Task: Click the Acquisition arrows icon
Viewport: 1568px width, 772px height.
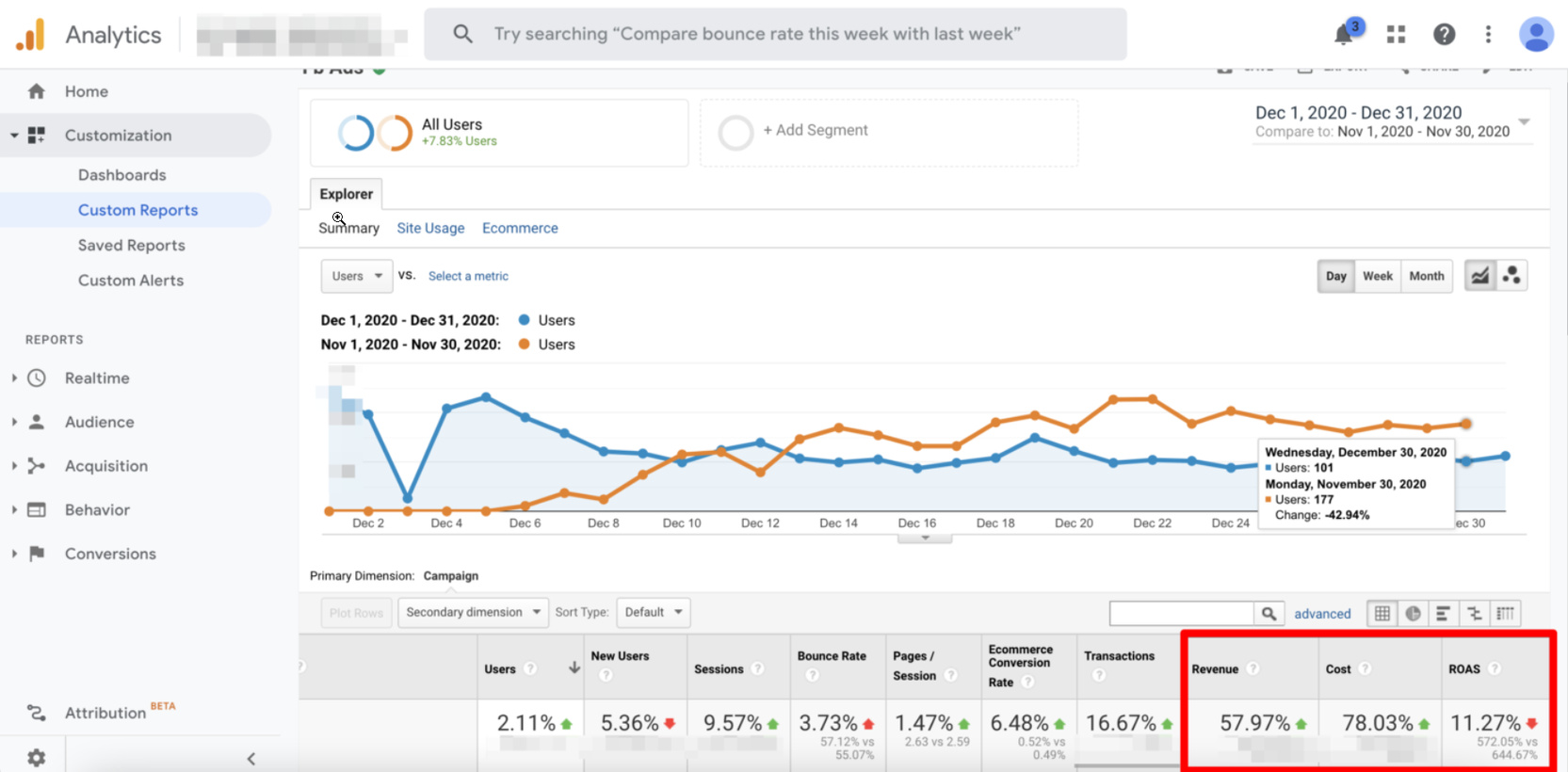Action: [x=37, y=466]
